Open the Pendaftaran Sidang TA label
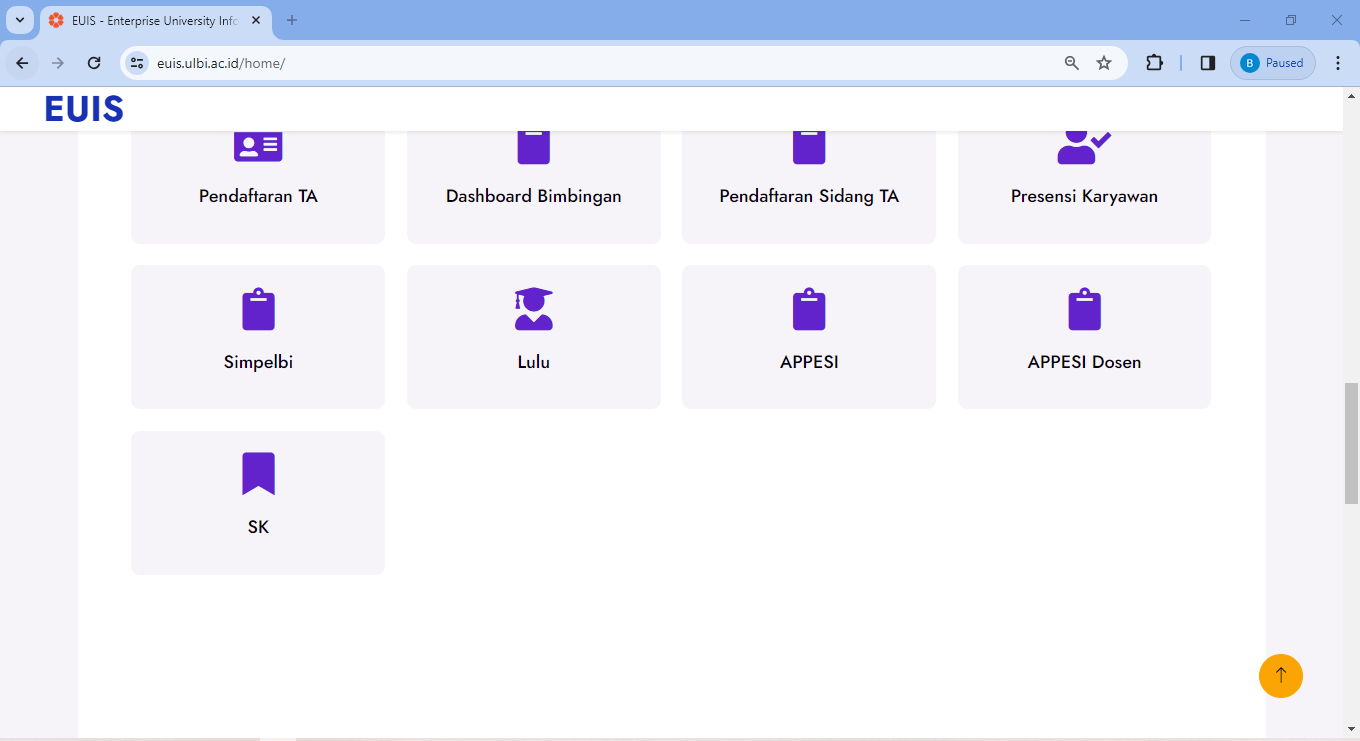The height and width of the screenshot is (741, 1360). 809,196
